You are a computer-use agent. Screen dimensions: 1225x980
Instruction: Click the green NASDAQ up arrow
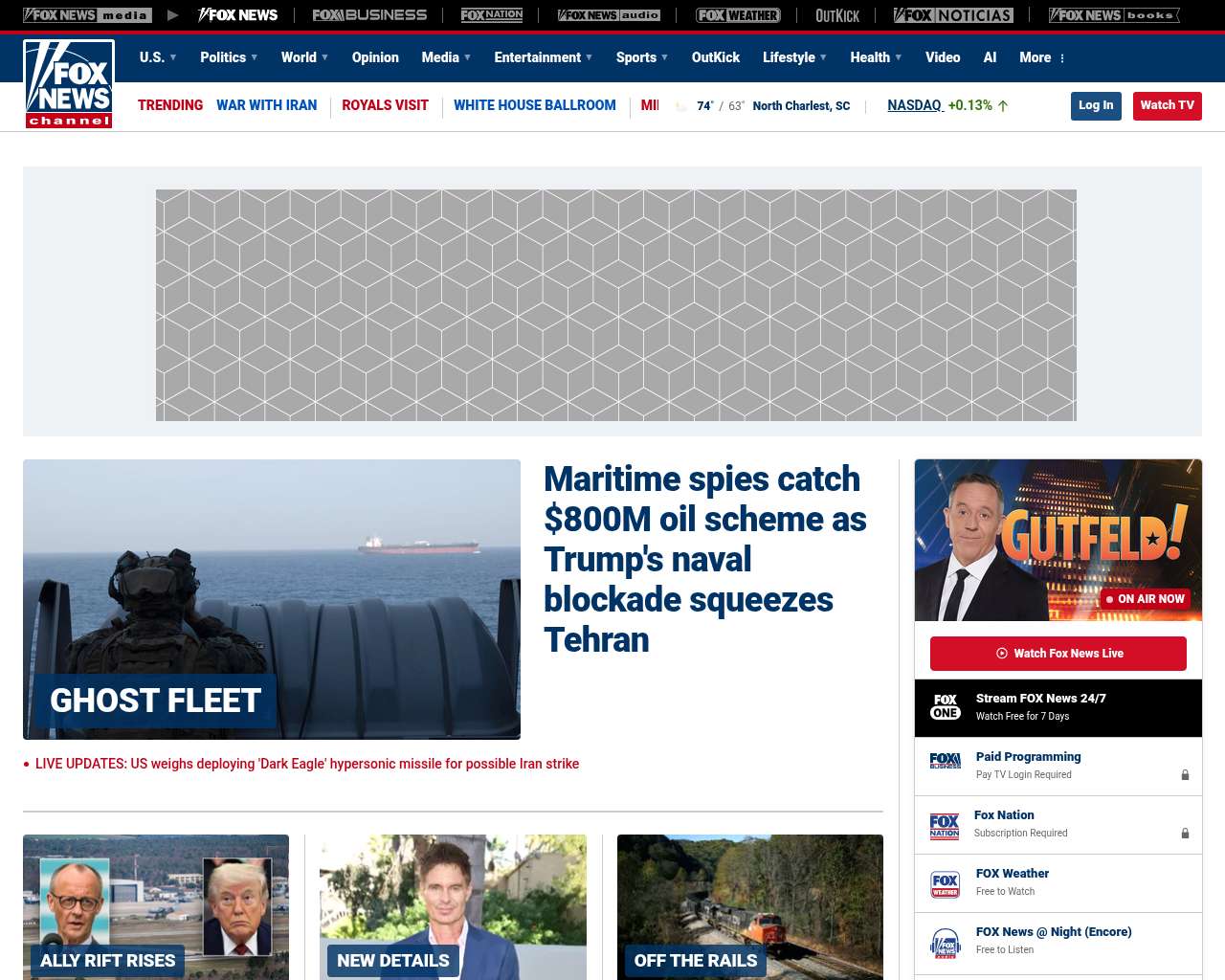tap(1003, 106)
